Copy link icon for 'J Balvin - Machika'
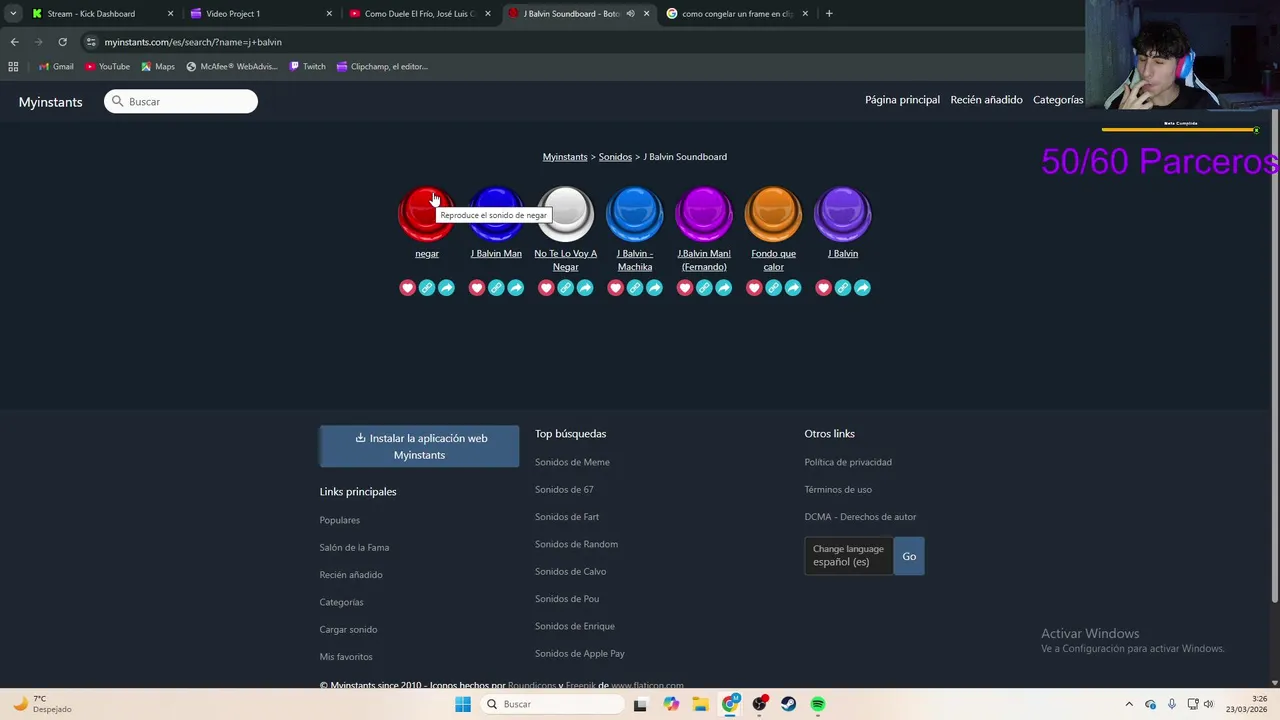The height and width of the screenshot is (720, 1280). 635,288
